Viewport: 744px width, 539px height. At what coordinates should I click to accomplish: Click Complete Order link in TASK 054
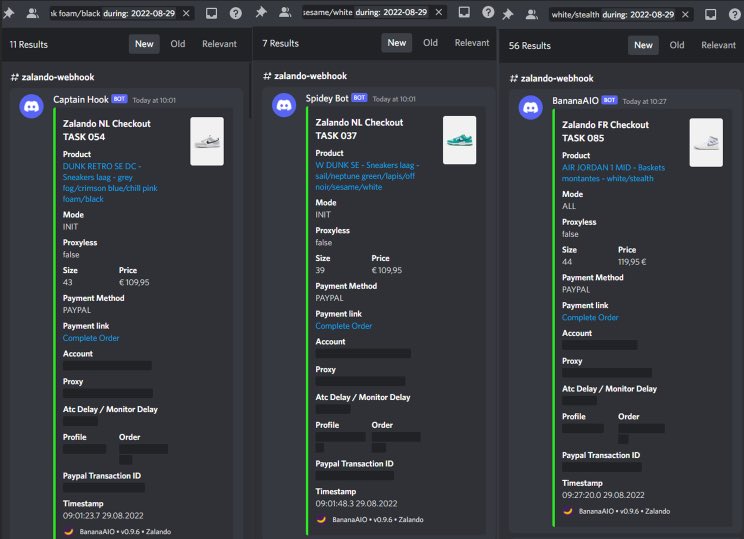point(91,338)
